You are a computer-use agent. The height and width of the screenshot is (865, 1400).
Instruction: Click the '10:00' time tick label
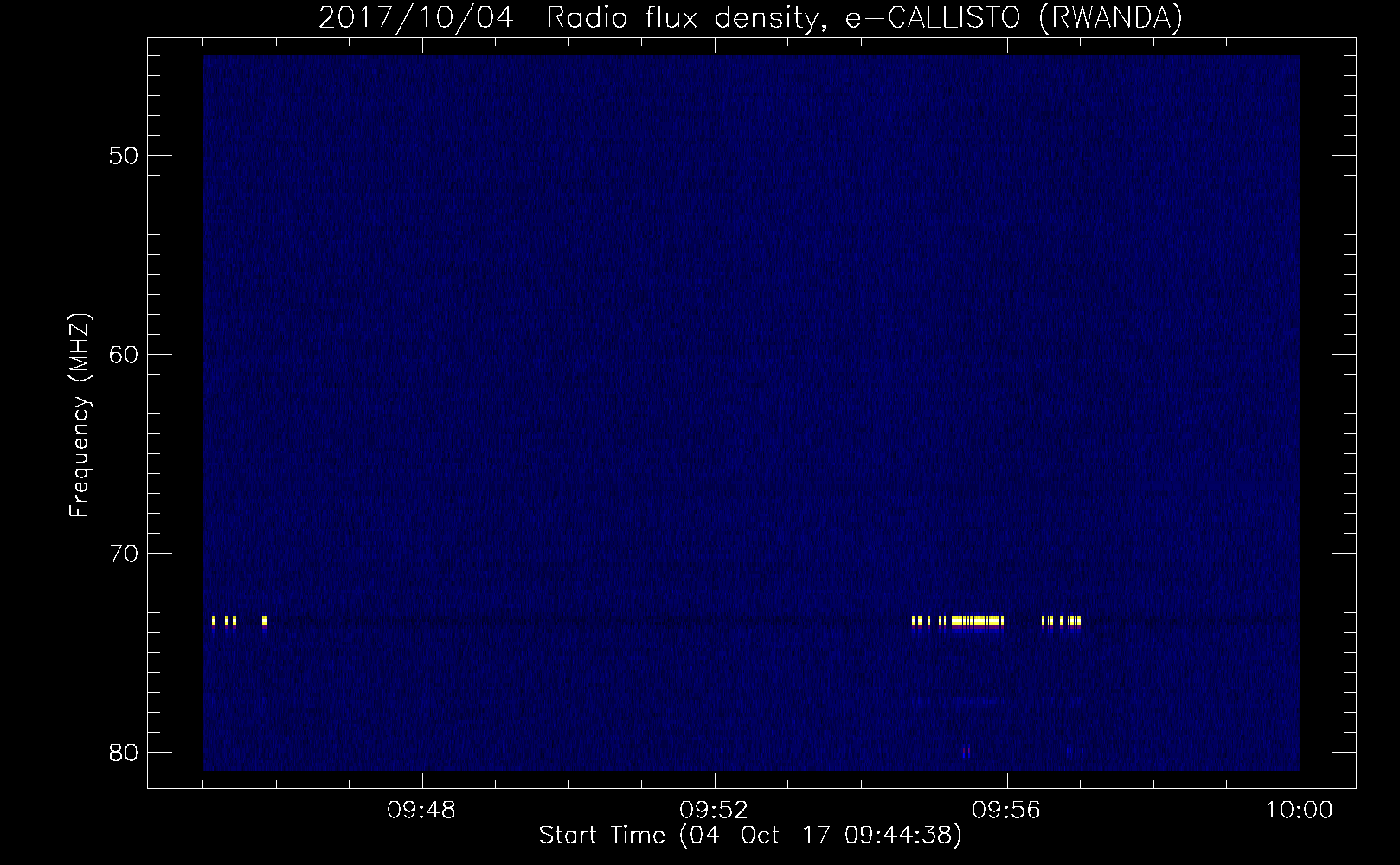point(1300,811)
